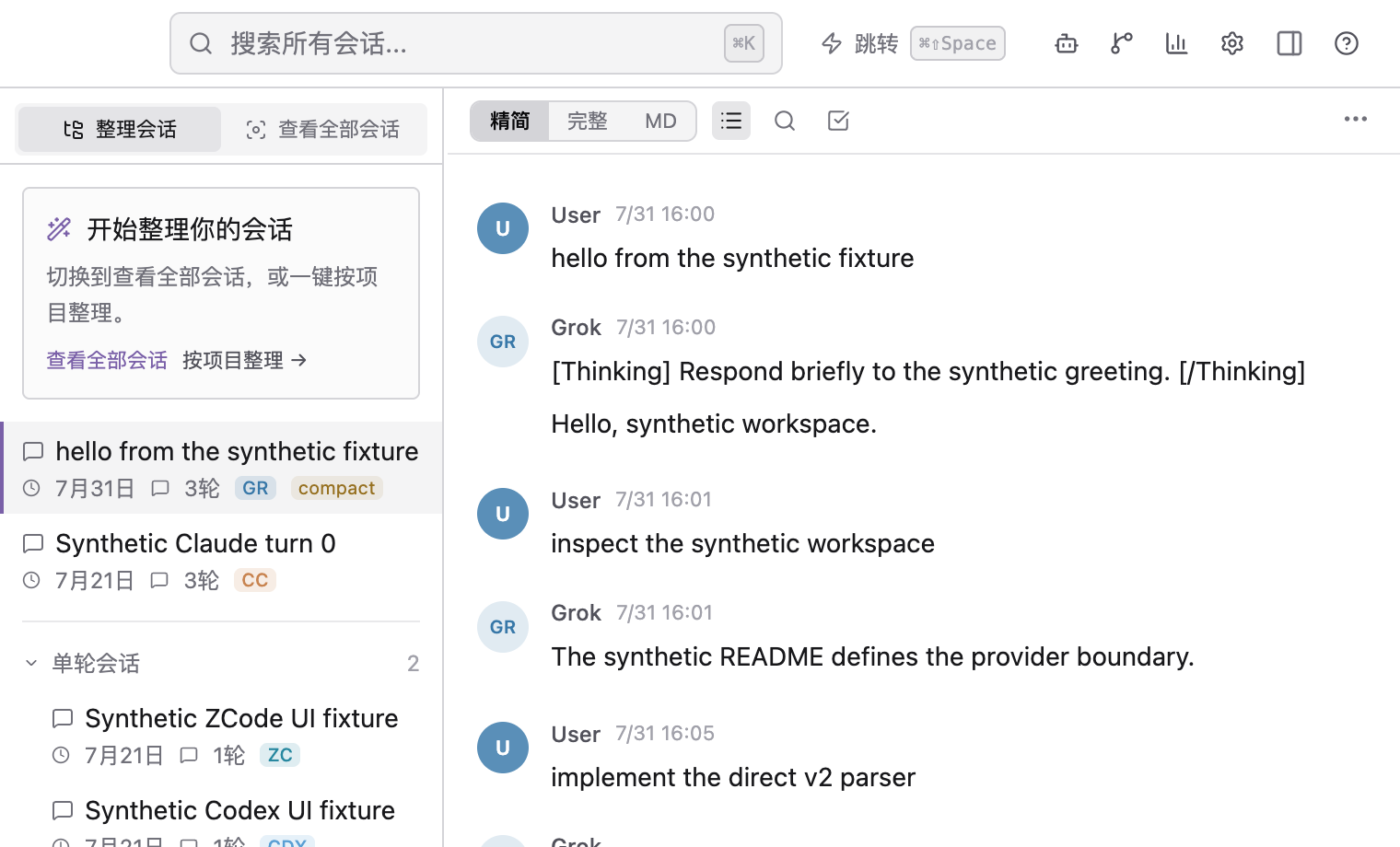
Task: Collapse the 单轮会话 group chevron
Action: 31,663
